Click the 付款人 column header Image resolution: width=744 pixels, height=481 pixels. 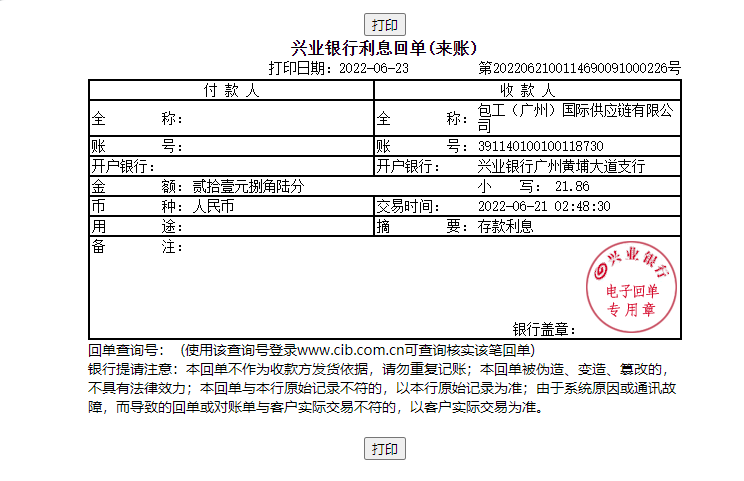[x=231, y=90]
